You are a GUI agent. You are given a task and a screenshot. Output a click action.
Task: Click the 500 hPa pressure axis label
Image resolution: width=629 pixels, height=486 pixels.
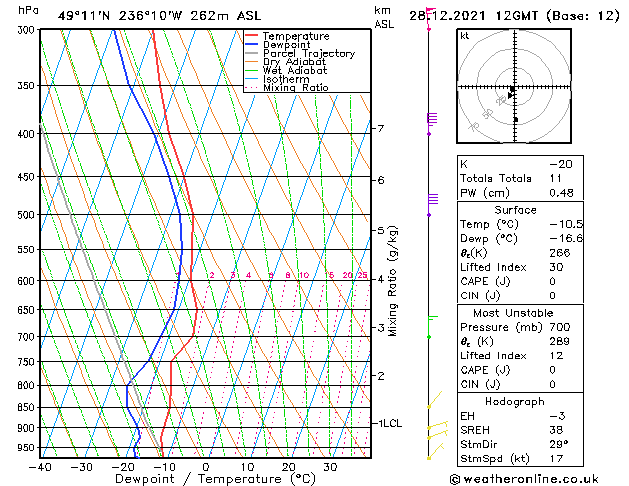(26, 215)
